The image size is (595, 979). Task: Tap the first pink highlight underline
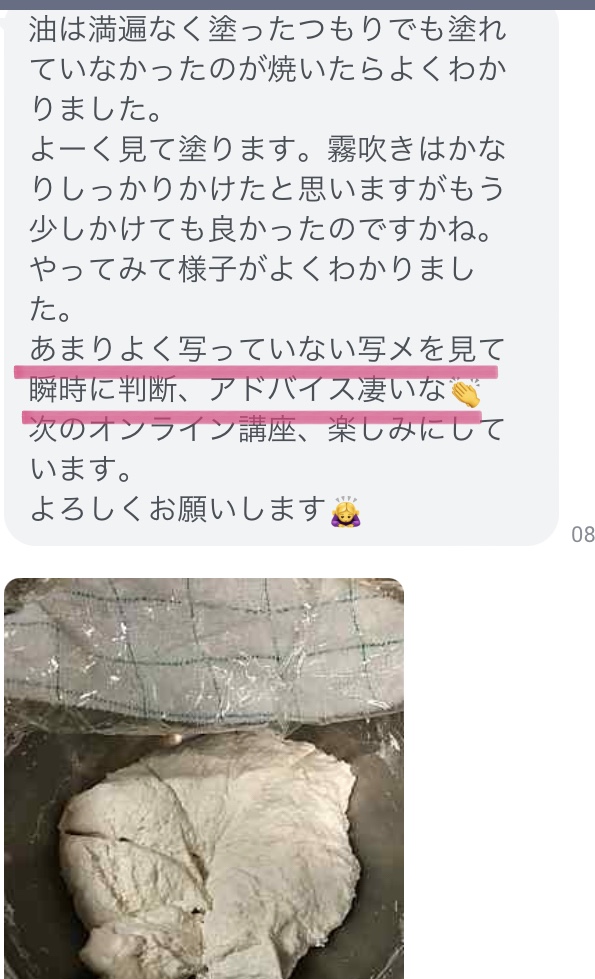[x=256, y=371]
